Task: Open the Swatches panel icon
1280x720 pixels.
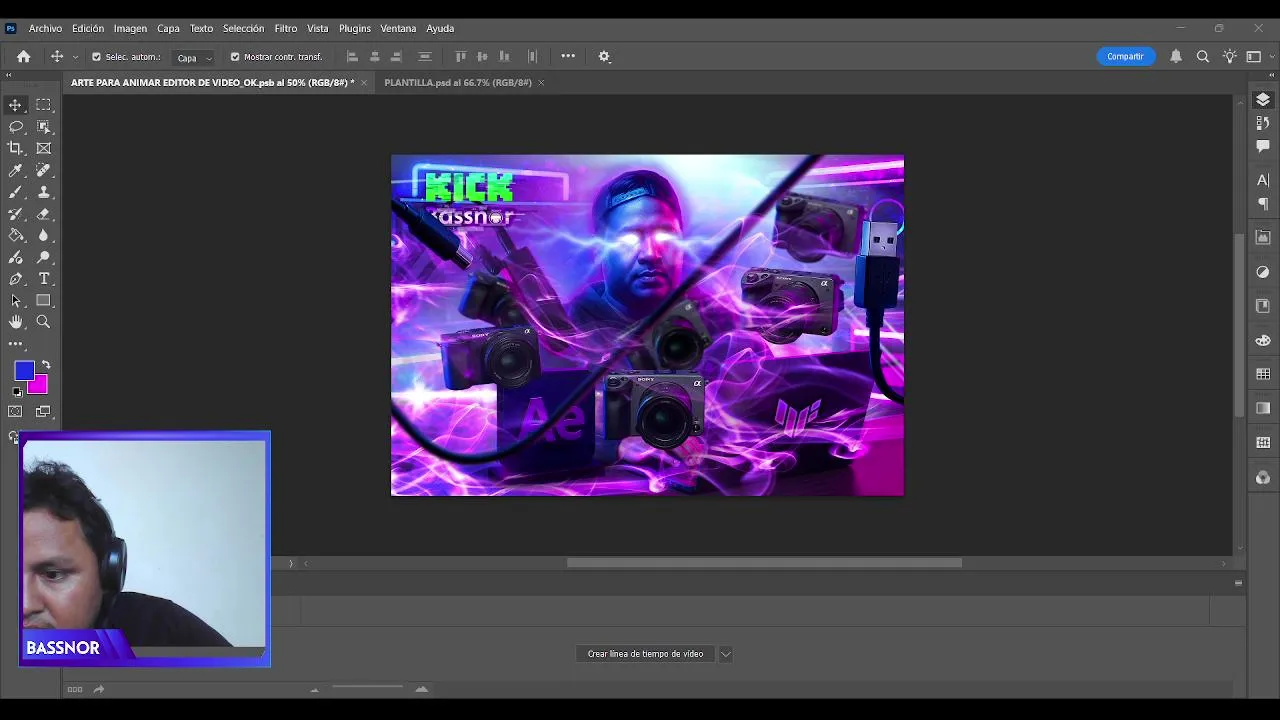Action: (x=1263, y=374)
